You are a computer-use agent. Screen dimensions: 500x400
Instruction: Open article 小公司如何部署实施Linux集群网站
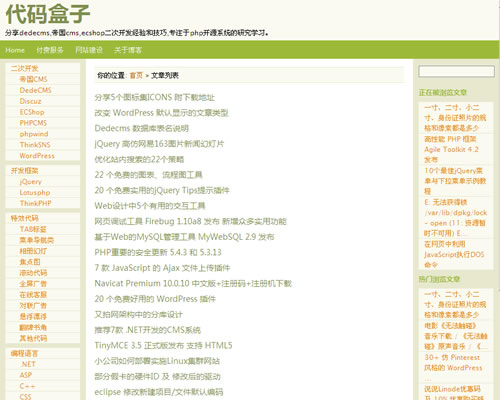(x=157, y=361)
